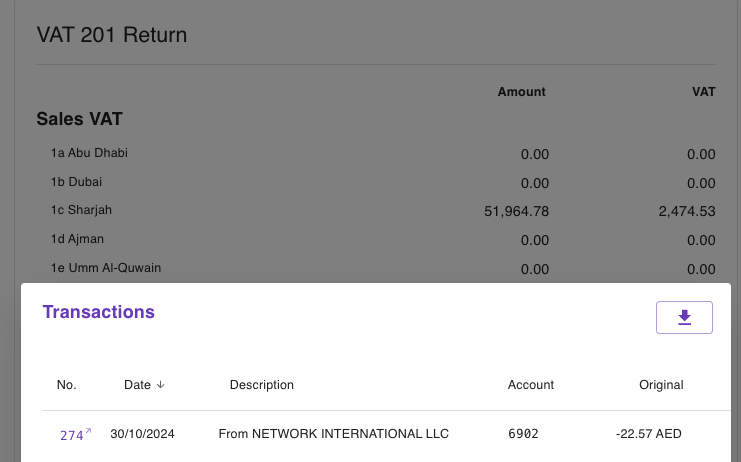The image size is (741, 462).
Task: Open transaction 274 external link arrow
Action: (x=88, y=431)
